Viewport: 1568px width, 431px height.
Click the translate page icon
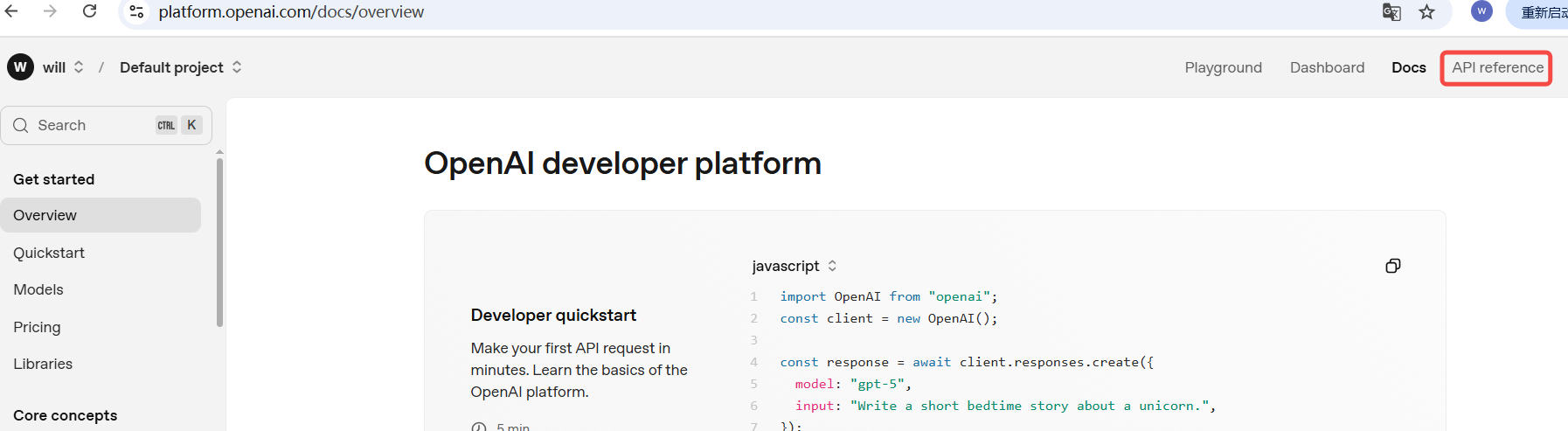coord(1391,11)
